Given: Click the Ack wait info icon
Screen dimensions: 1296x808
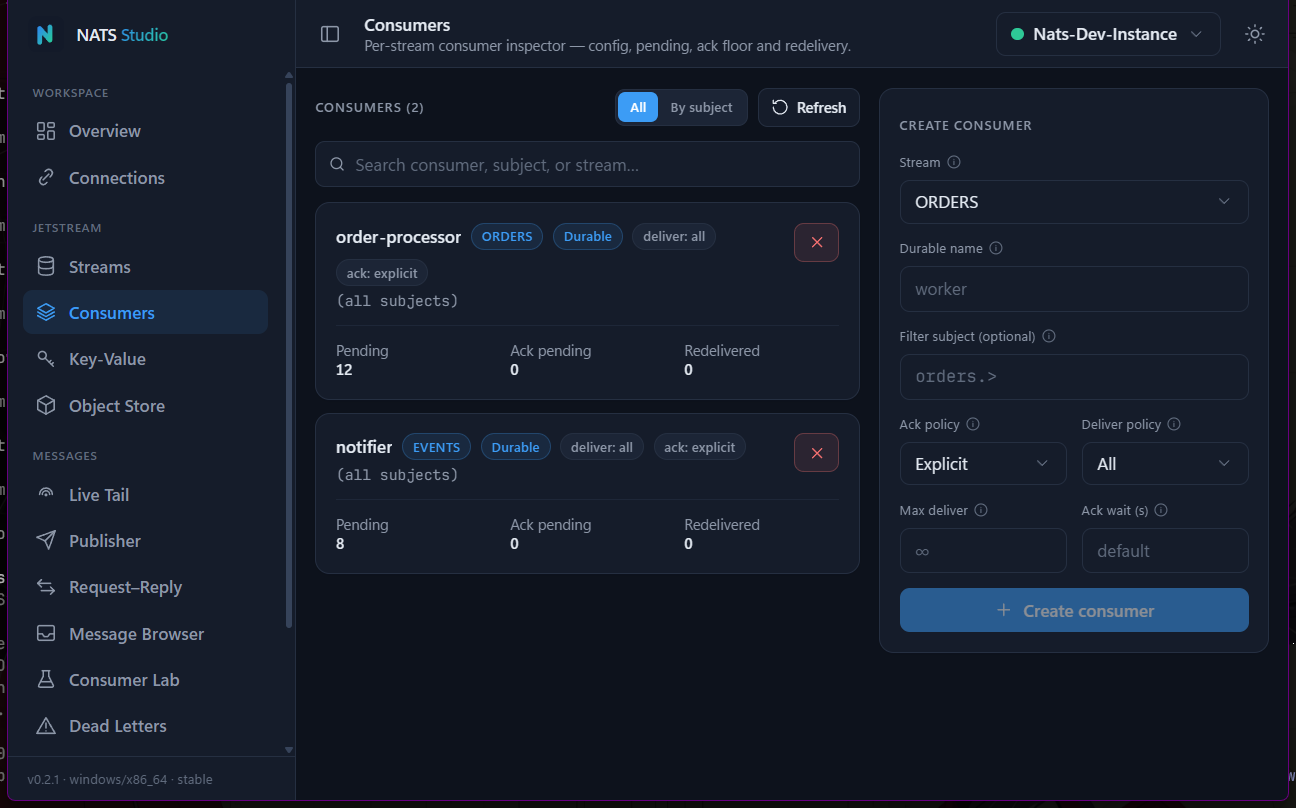Looking at the screenshot, I should [x=1161, y=510].
